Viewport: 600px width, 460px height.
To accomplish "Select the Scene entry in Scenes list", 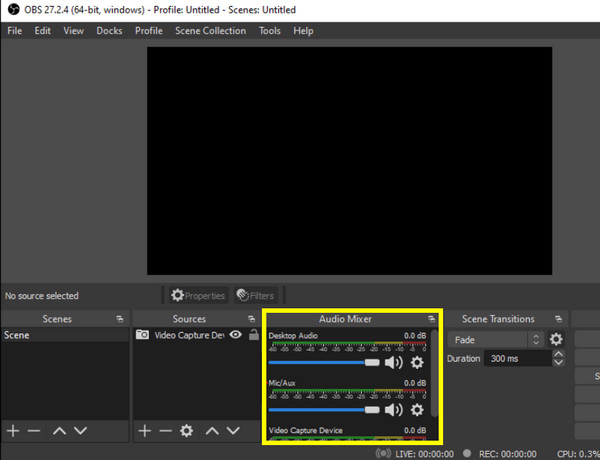I will [x=65, y=335].
